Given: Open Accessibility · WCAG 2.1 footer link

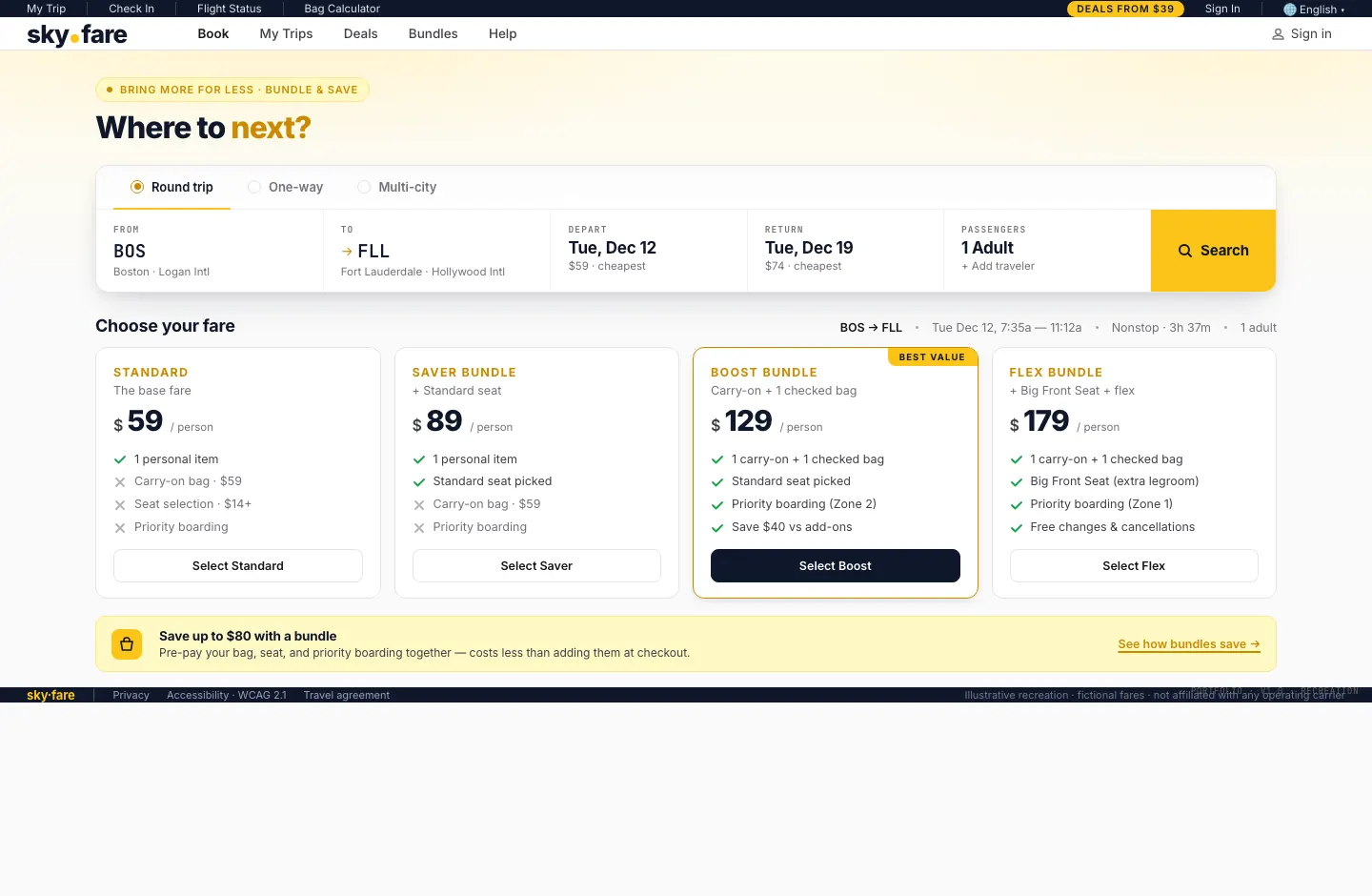Looking at the screenshot, I should (x=227, y=696).
